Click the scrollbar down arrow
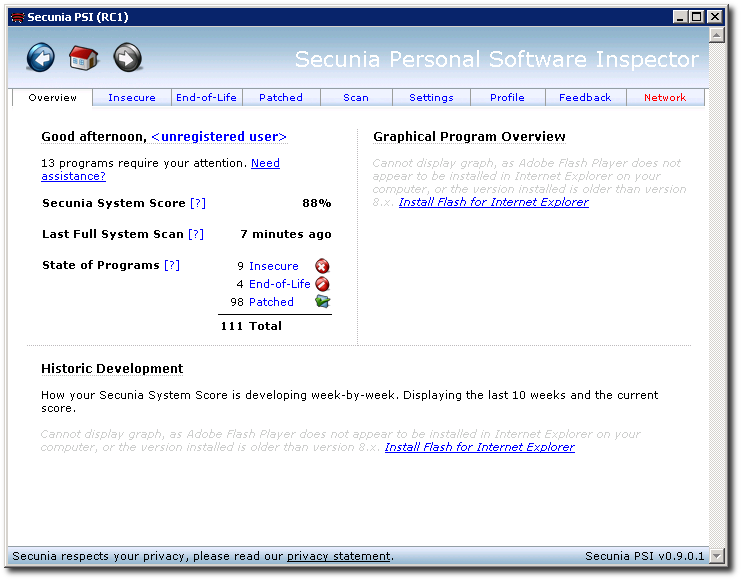Image resolution: width=741 pixels, height=580 pixels. (717, 555)
